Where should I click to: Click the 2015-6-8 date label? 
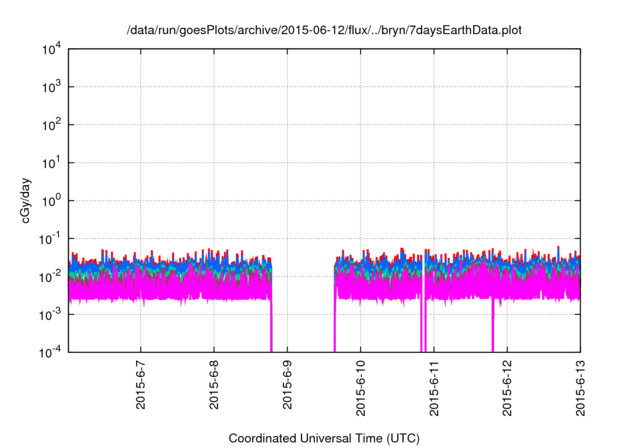[x=214, y=385]
